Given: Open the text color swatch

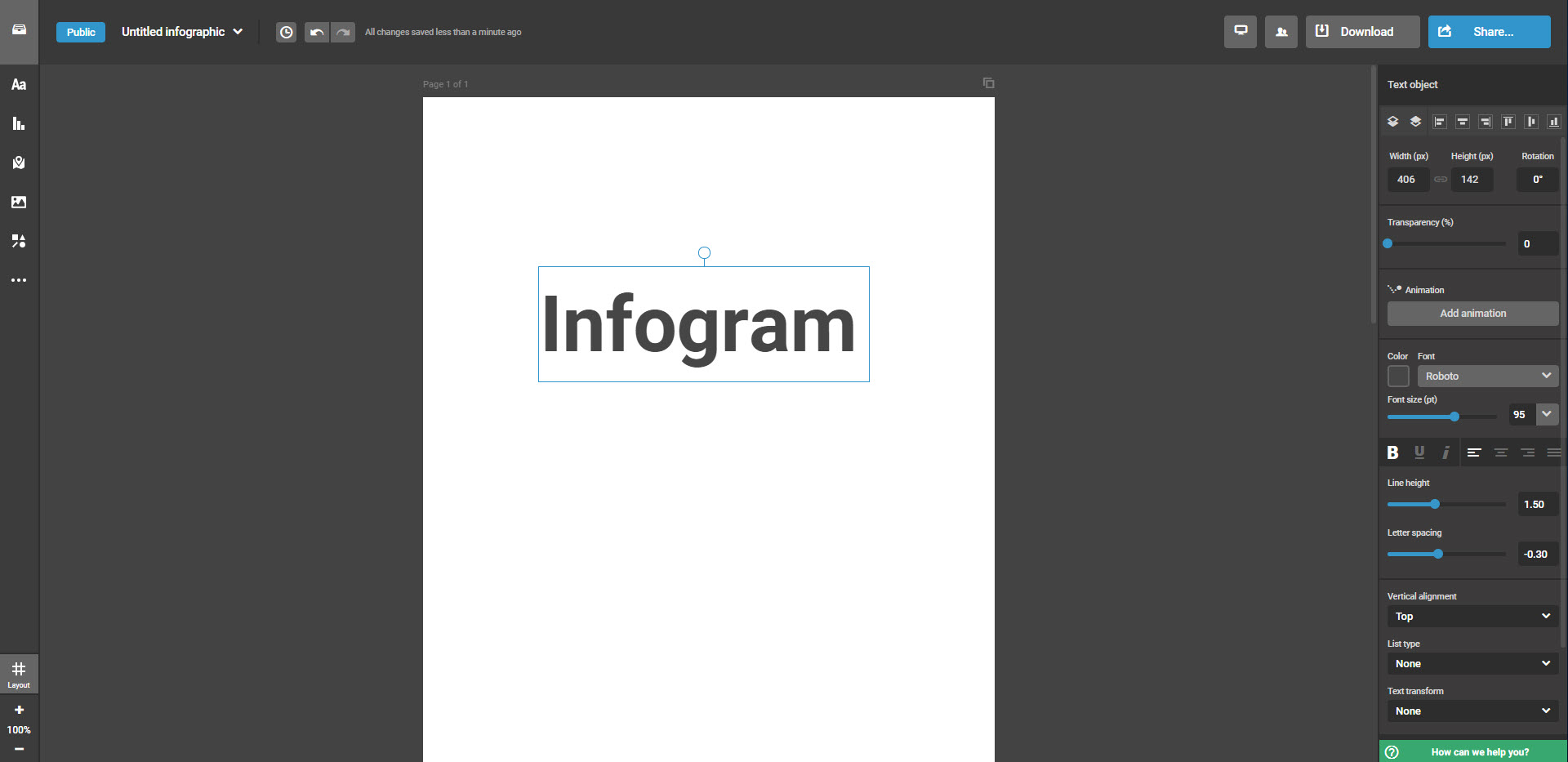Looking at the screenshot, I should click(1398, 376).
